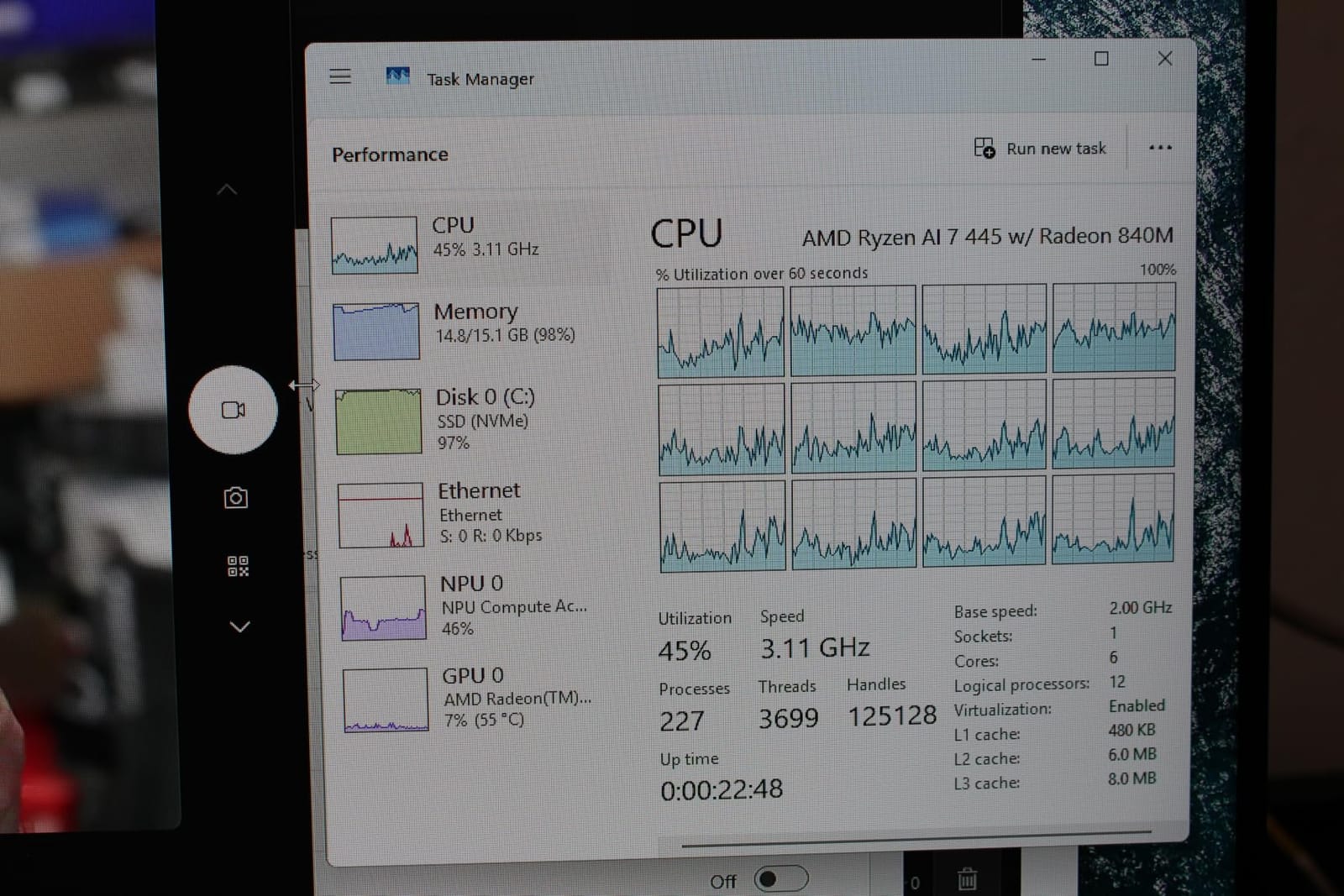Click the '% Utilization over 60 seconds' label
Viewport: 1344px width, 896px height.
[x=762, y=274]
